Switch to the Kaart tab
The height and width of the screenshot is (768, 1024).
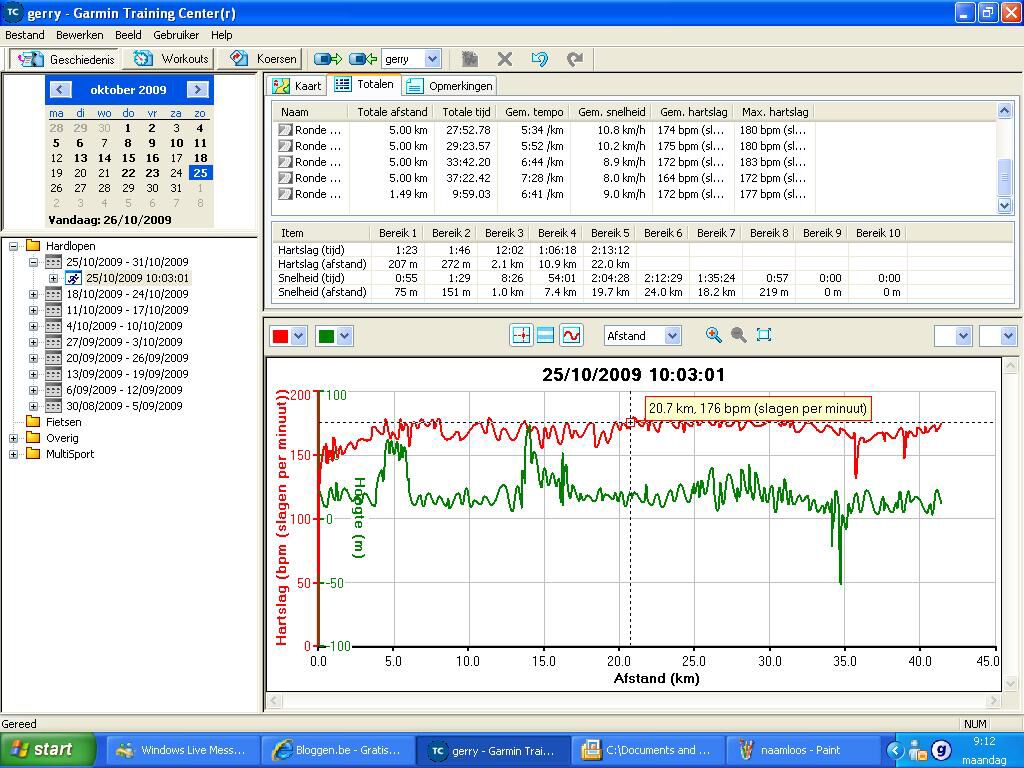click(297, 86)
